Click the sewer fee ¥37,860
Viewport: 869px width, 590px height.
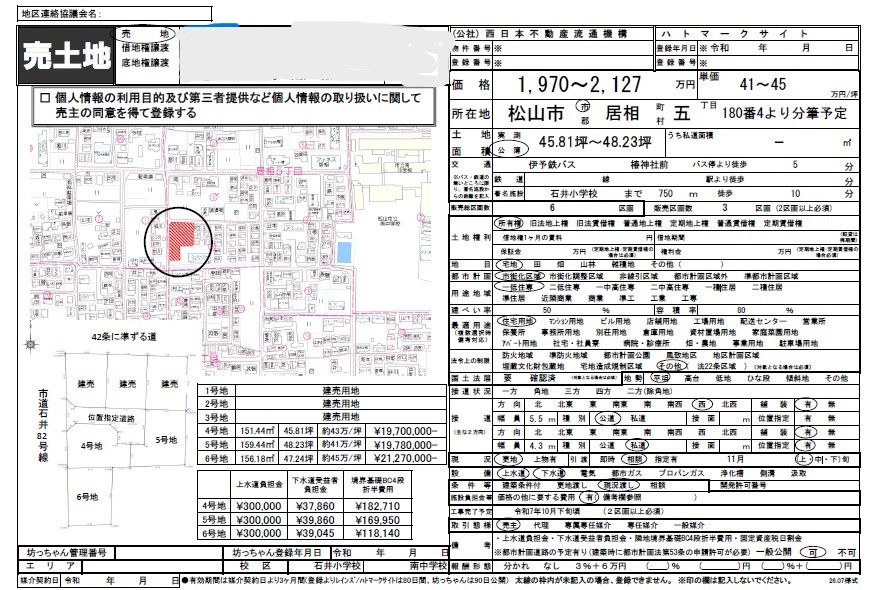[x=315, y=506]
